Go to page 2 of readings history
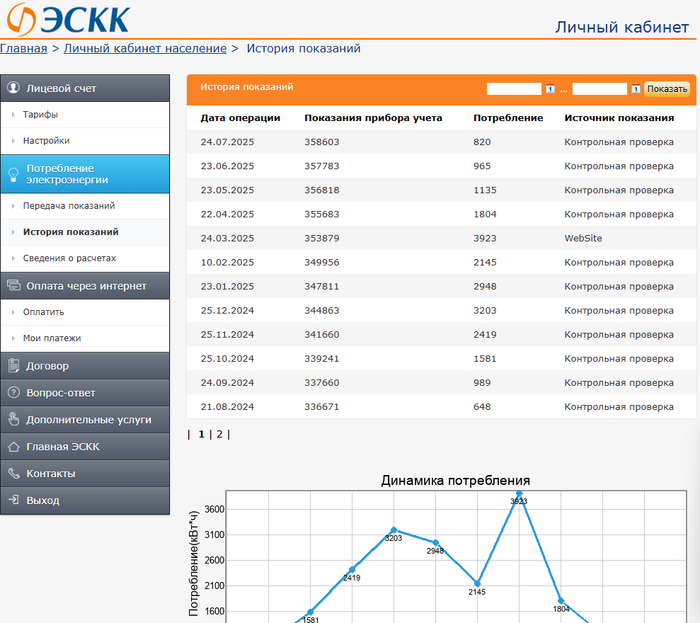Viewport: 700px width, 623px height. point(219,434)
